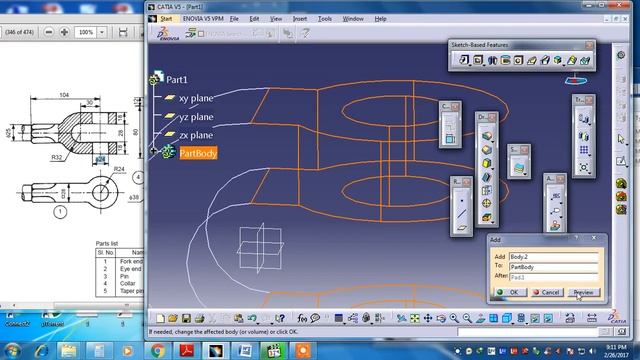Click the Zoom Out magnifier icon
Viewport: 640px width, 360px height.
[467, 318]
